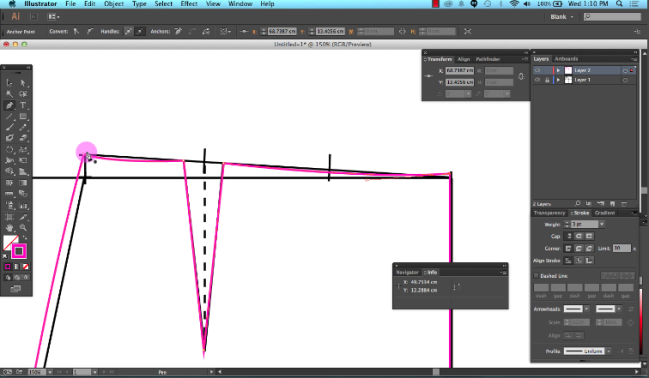
Task: Open end arrowhead dropdown
Action: [619, 309]
